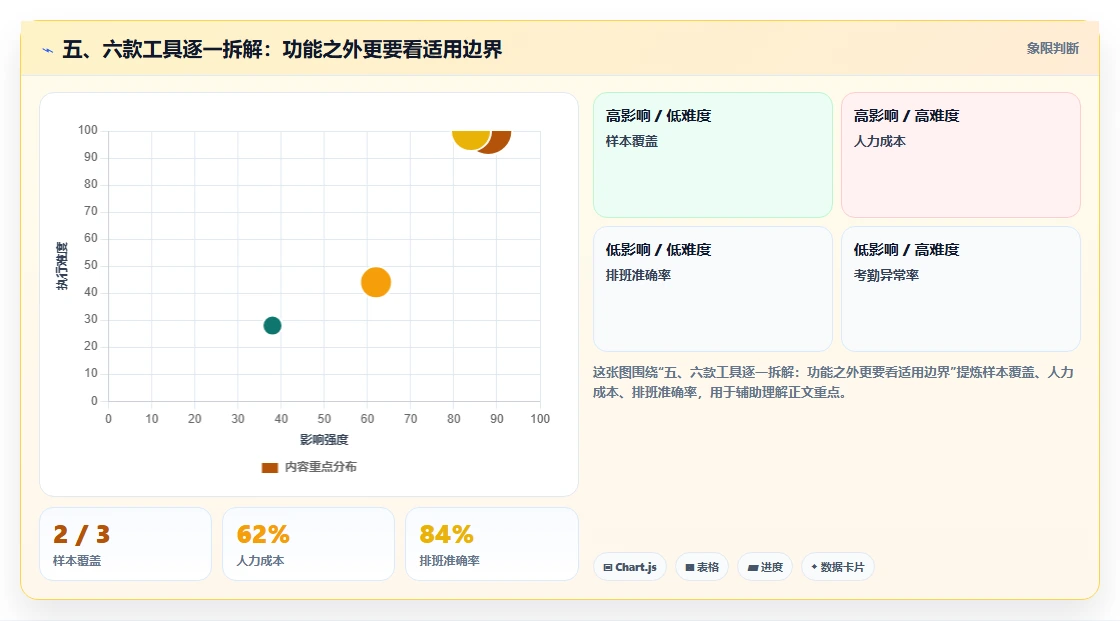
Task: Select the 2 / 3 样本覆盖 data card
Action: (x=126, y=544)
